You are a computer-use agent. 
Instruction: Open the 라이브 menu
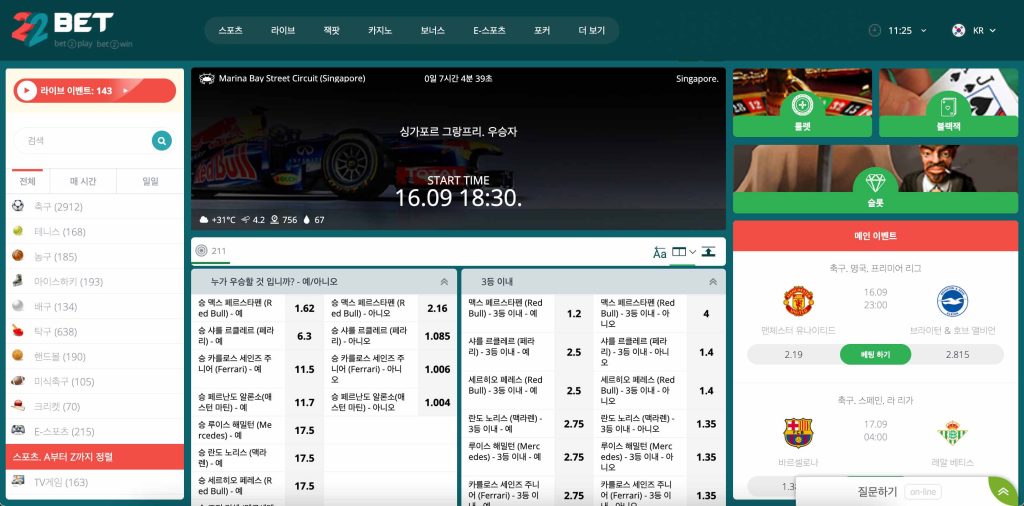click(x=283, y=30)
